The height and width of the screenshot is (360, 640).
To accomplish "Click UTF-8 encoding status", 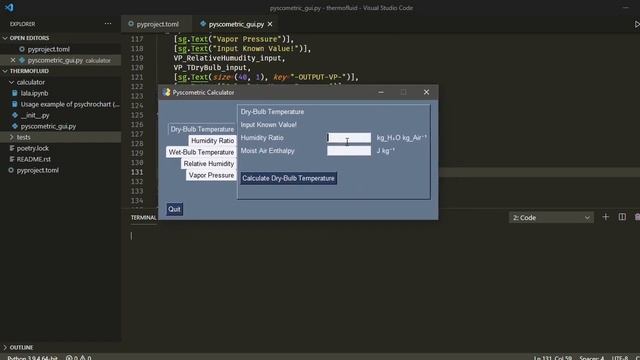I will point(620,358).
